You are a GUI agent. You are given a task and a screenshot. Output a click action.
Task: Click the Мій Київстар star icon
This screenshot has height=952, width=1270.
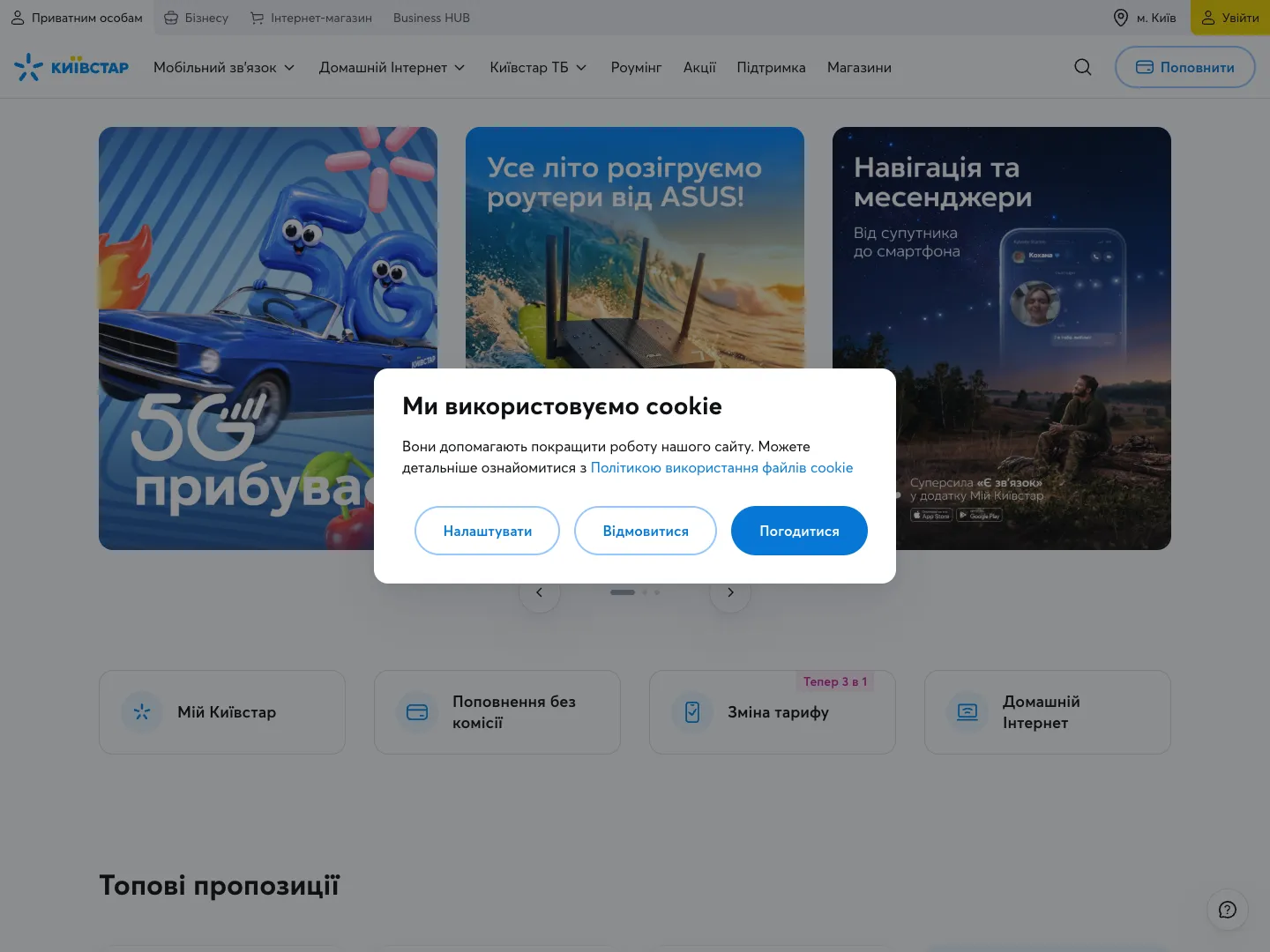point(142,712)
